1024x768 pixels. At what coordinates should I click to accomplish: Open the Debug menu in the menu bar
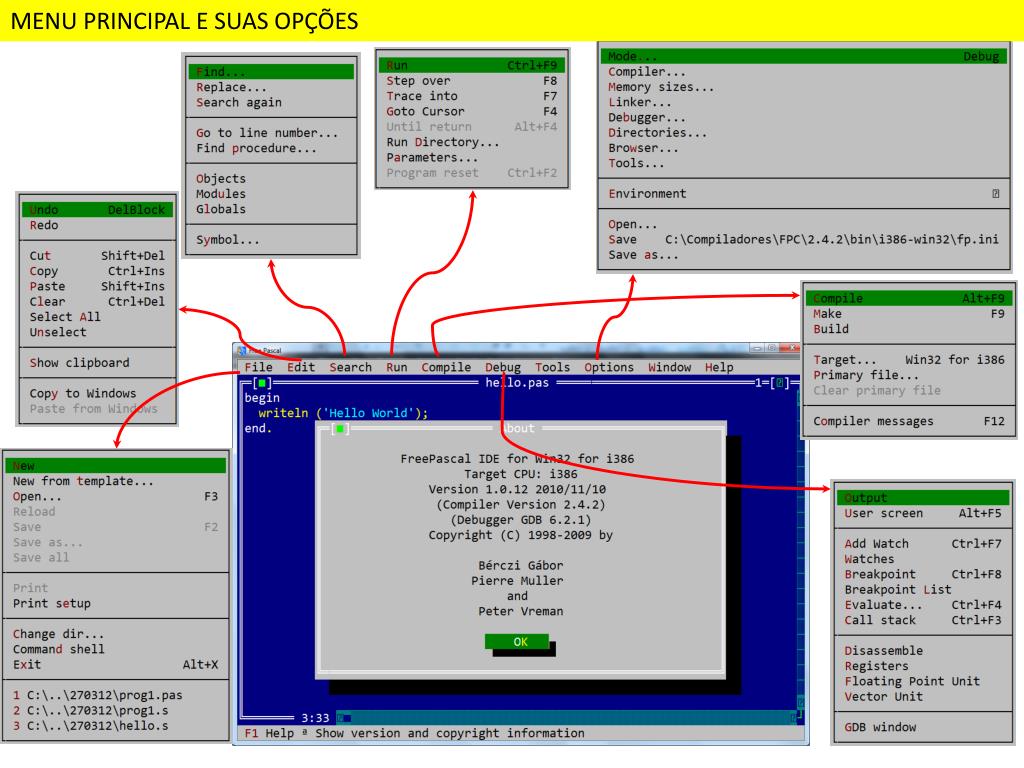pyautogui.click(x=503, y=367)
